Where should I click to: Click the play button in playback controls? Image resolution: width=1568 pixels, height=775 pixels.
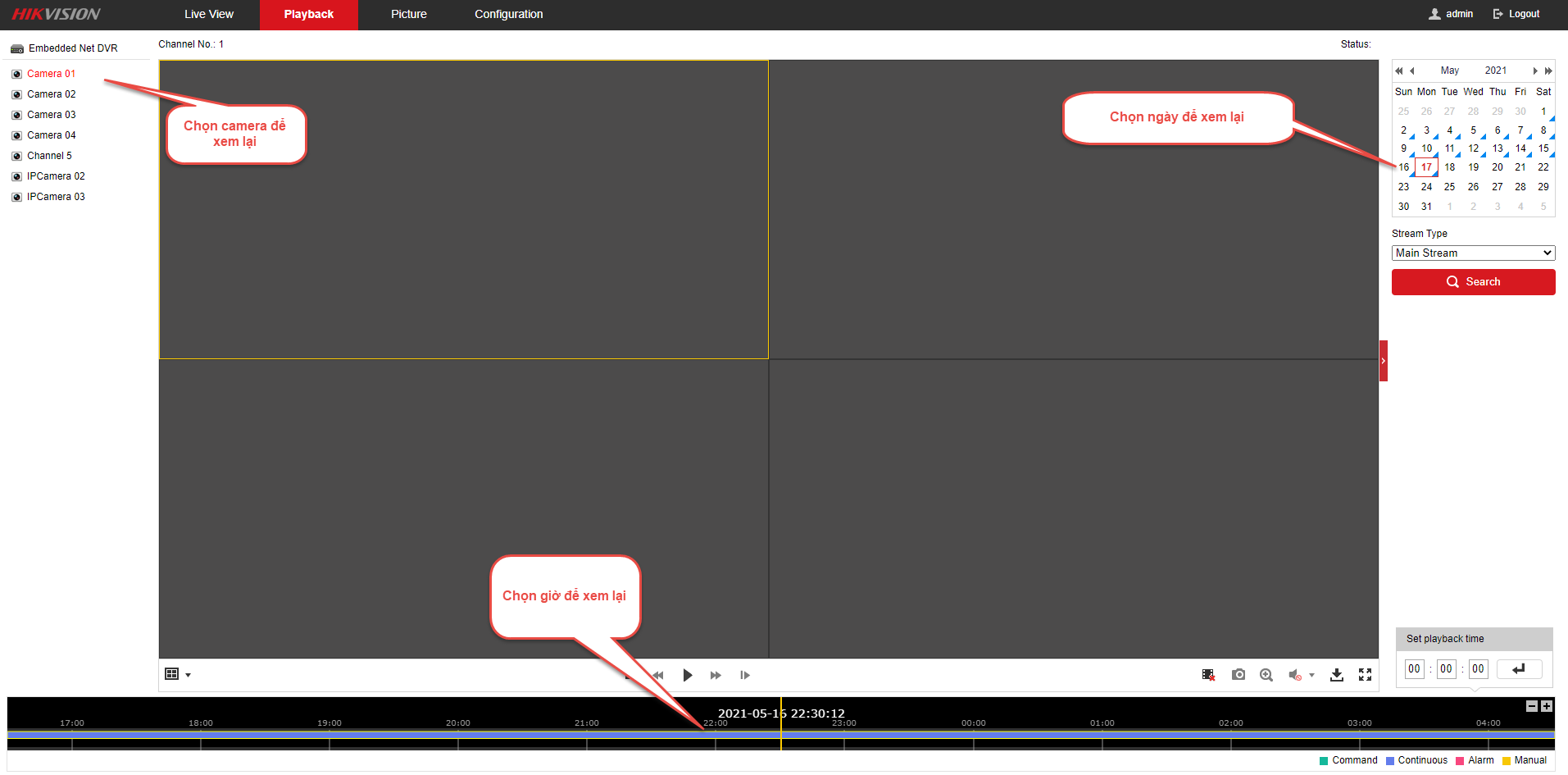tap(687, 675)
